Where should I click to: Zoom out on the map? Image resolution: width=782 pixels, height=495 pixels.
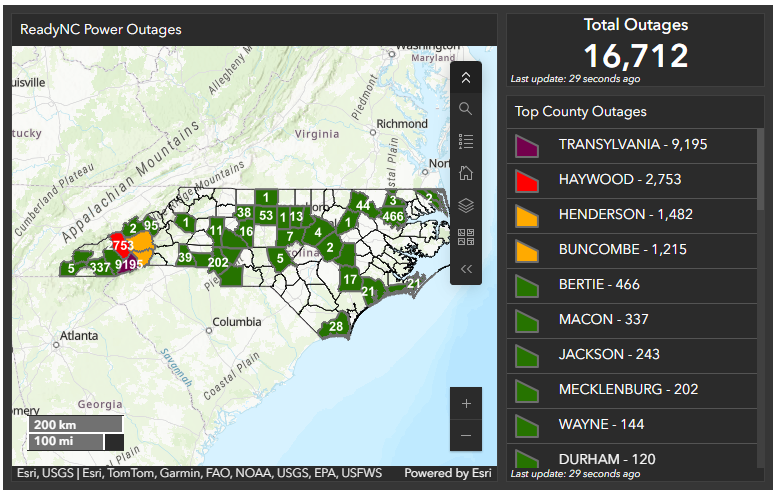[x=466, y=436]
